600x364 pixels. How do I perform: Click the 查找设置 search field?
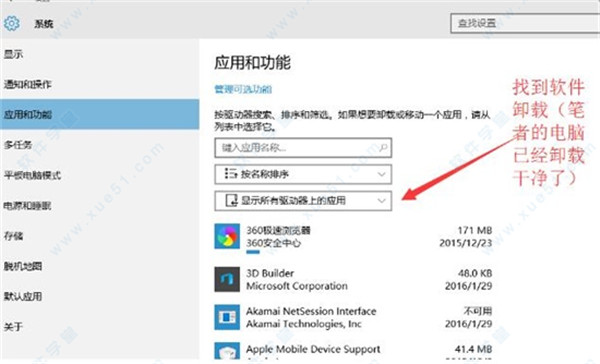click(x=525, y=23)
